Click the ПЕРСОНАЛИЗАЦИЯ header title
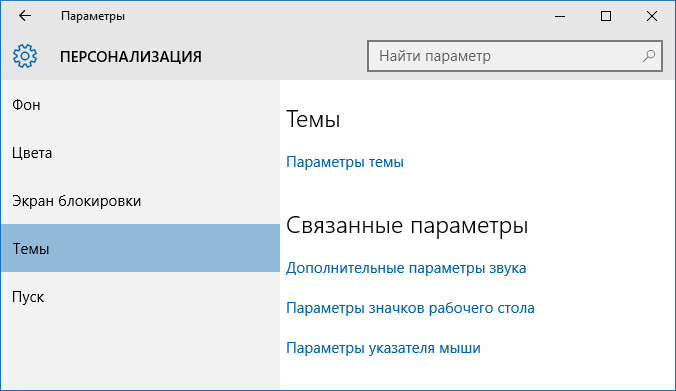The height and width of the screenshot is (391, 676). pos(131,56)
